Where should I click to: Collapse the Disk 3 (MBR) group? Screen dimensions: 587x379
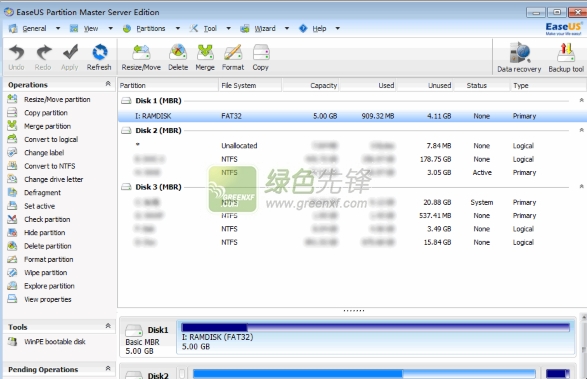click(581, 187)
